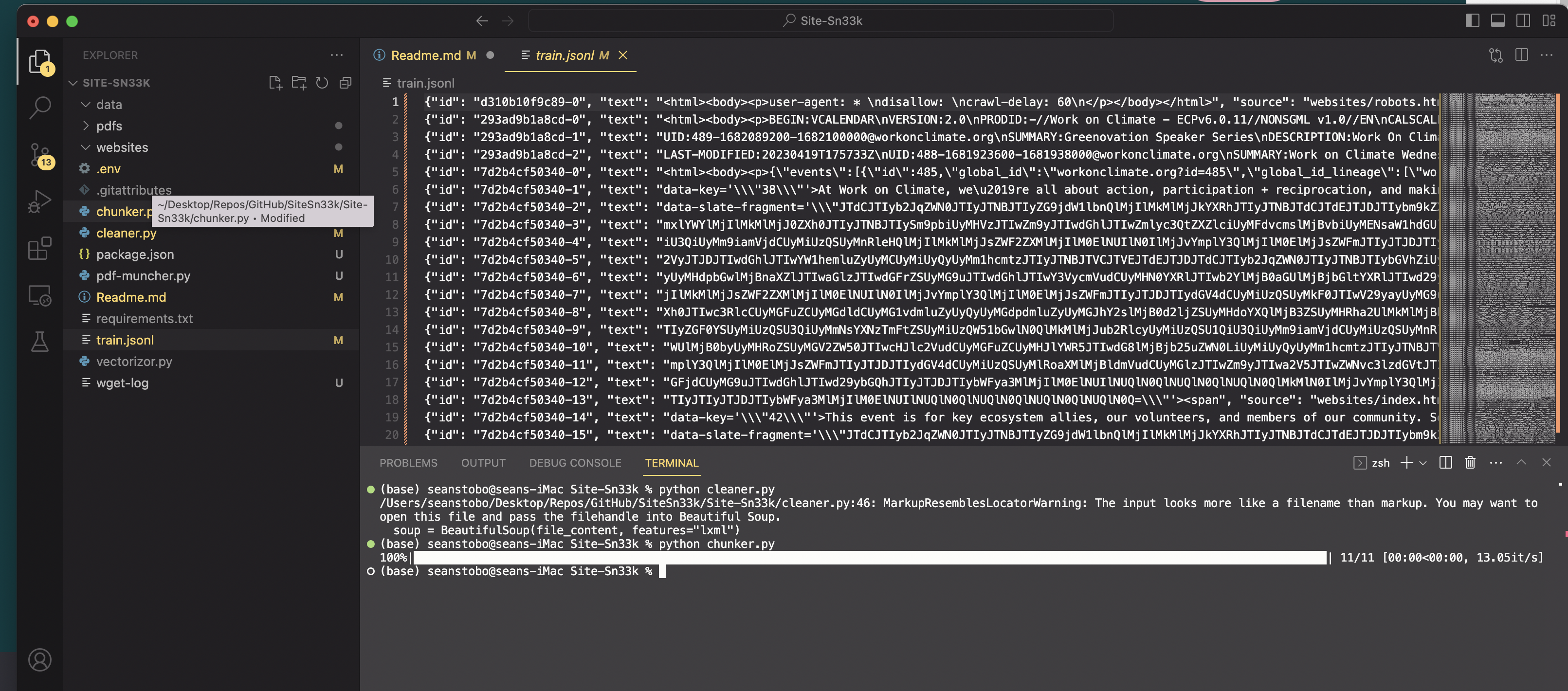Screen dimensions: 1568x691
Task: Switch to the PROBLEMS panel tab
Action: (408, 463)
